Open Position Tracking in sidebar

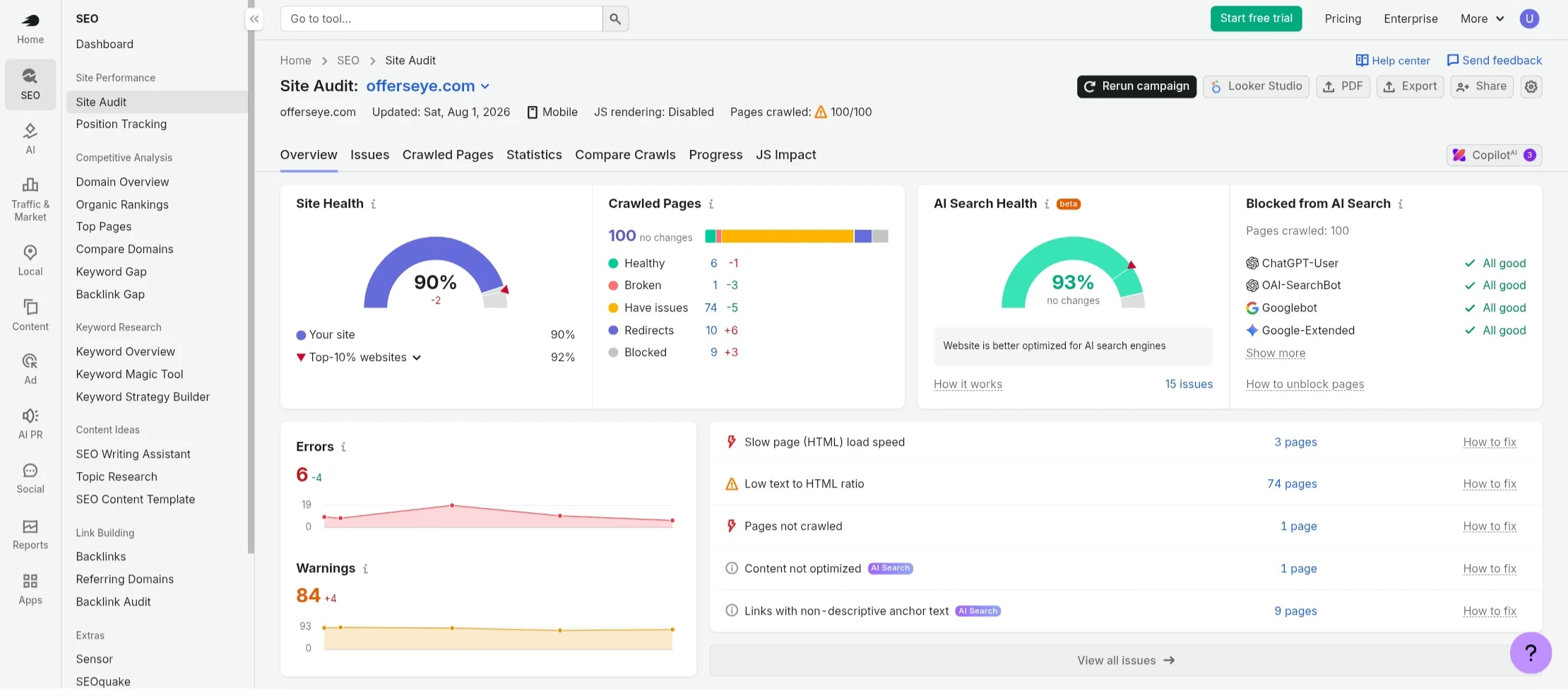tap(121, 124)
